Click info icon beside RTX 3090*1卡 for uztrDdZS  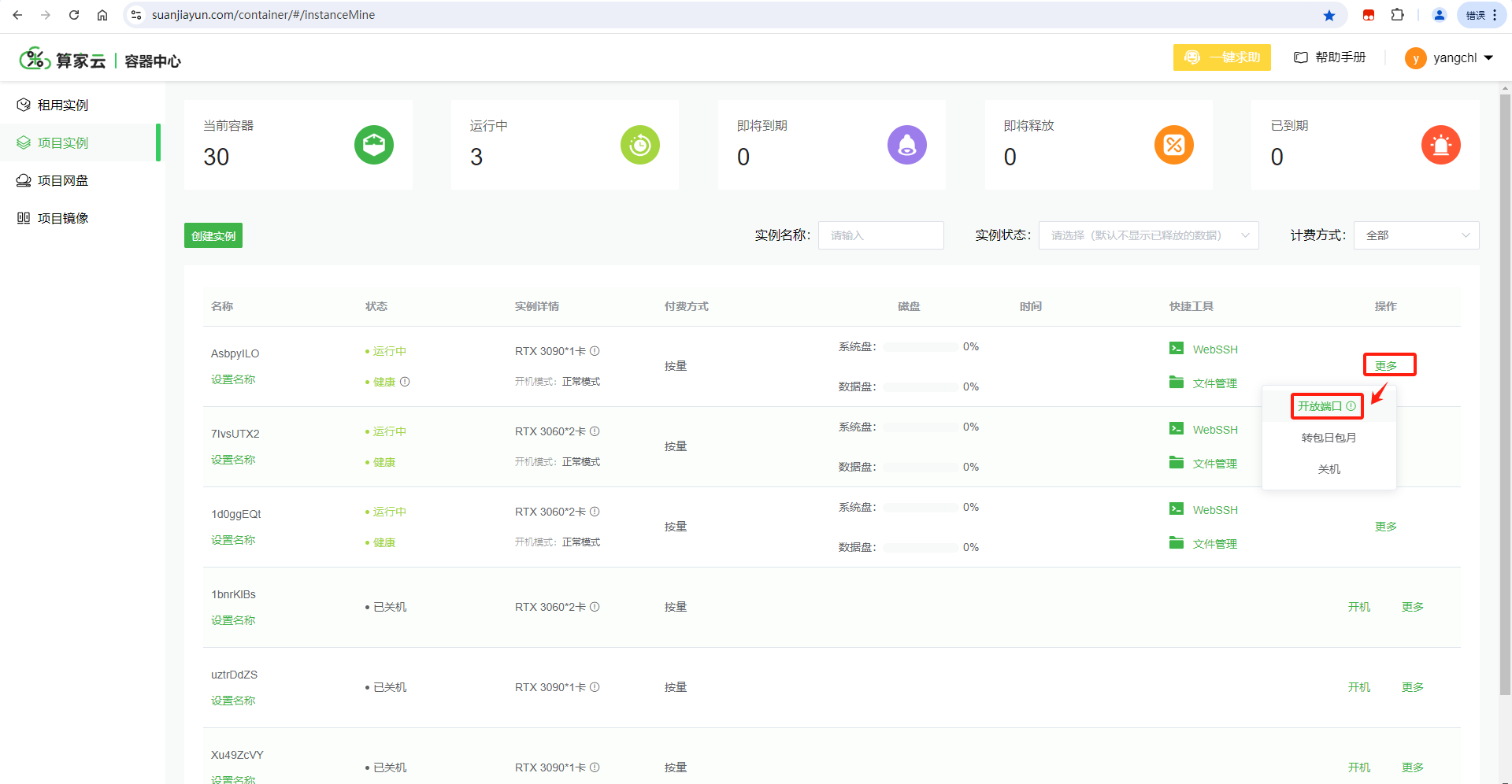point(595,687)
